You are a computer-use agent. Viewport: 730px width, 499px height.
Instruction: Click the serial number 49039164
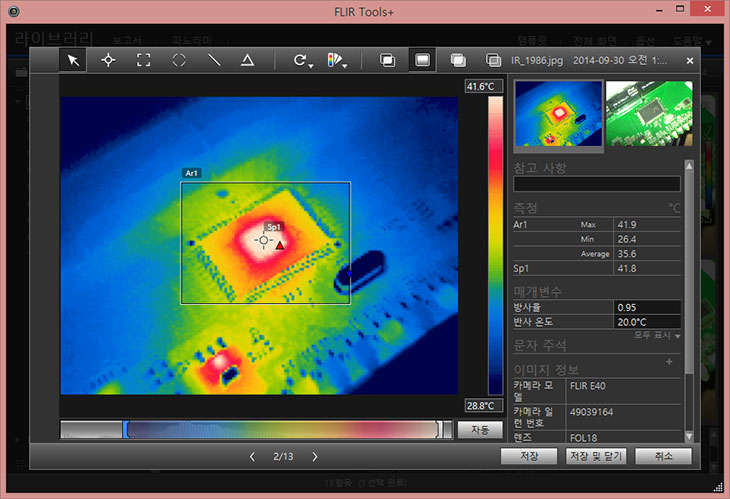click(591, 412)
